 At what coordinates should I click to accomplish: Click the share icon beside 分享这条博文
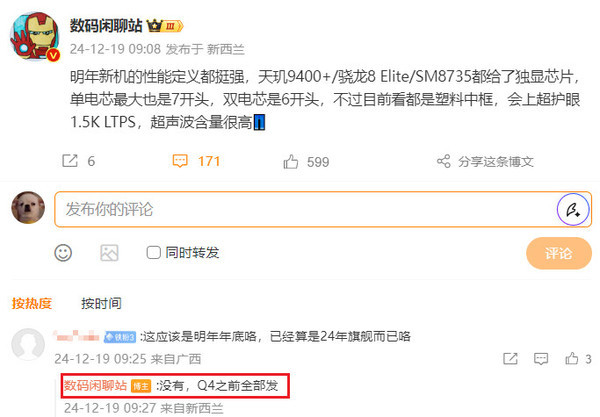click(443, 161)
